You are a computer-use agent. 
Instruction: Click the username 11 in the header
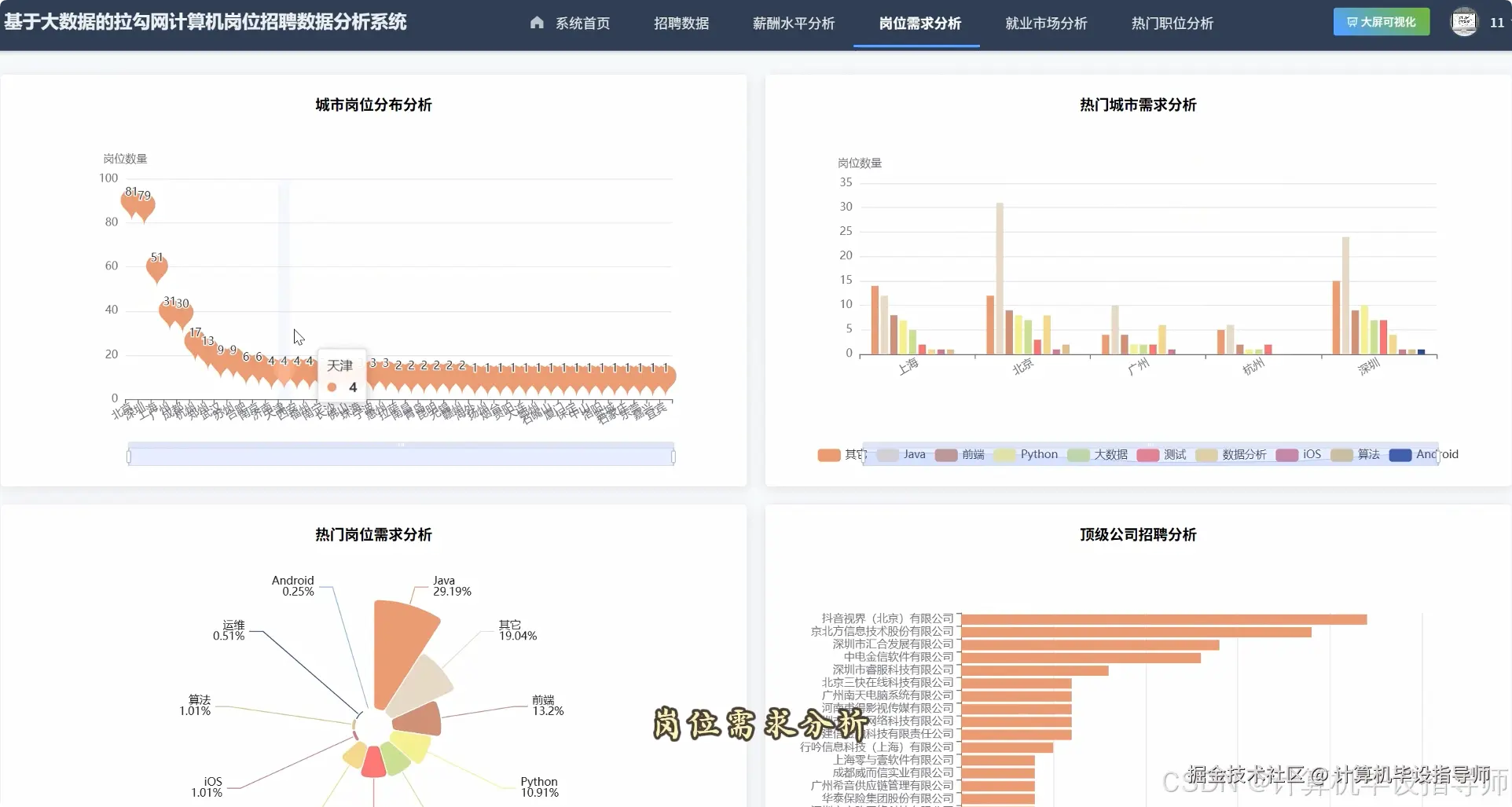tap(1497, 23)
